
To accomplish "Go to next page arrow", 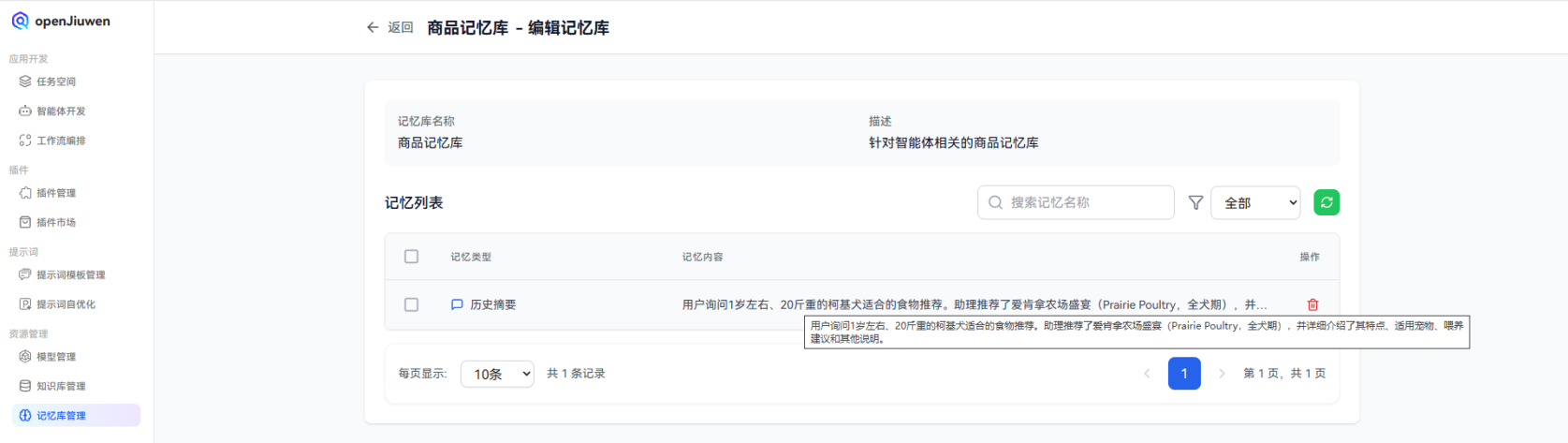I will pos(1222,374).
